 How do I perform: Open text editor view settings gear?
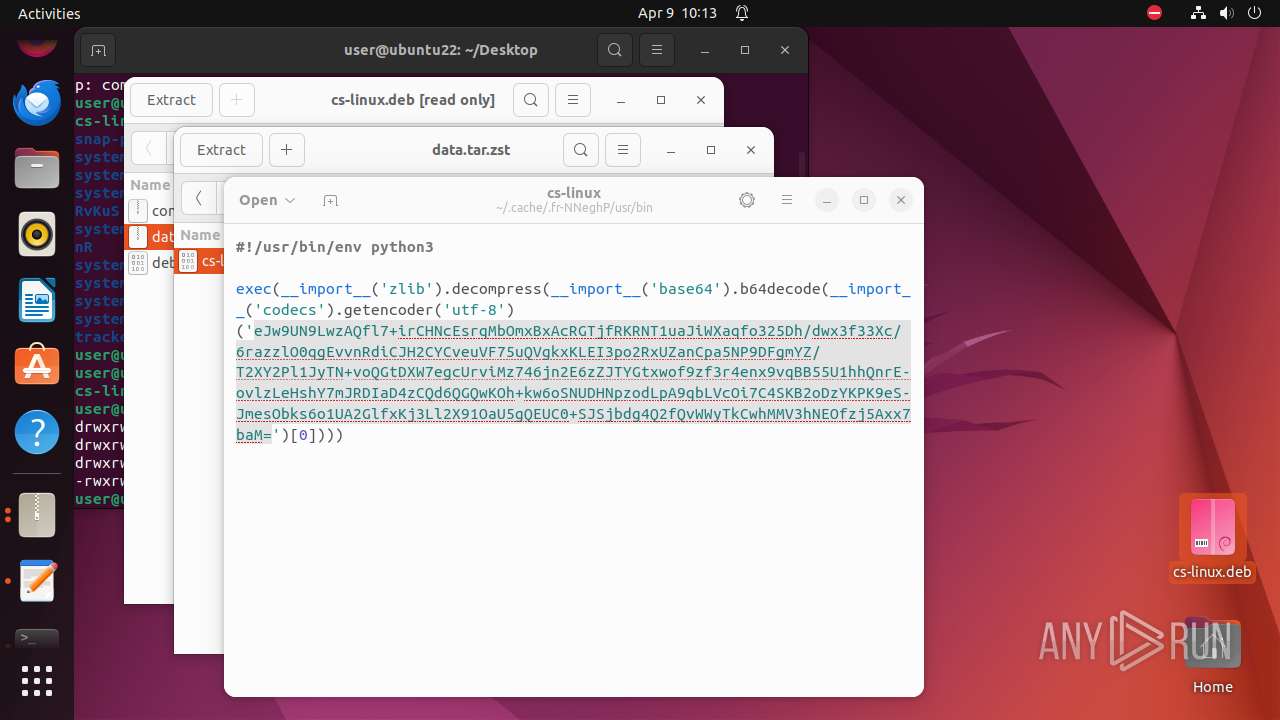(x=747, y=200)
